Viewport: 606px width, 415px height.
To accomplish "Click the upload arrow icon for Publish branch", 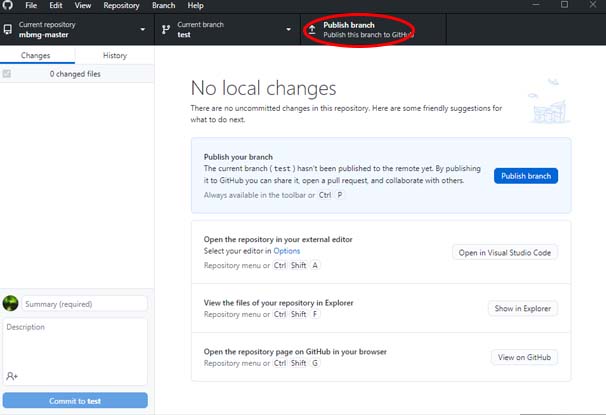I will [312, 29].
